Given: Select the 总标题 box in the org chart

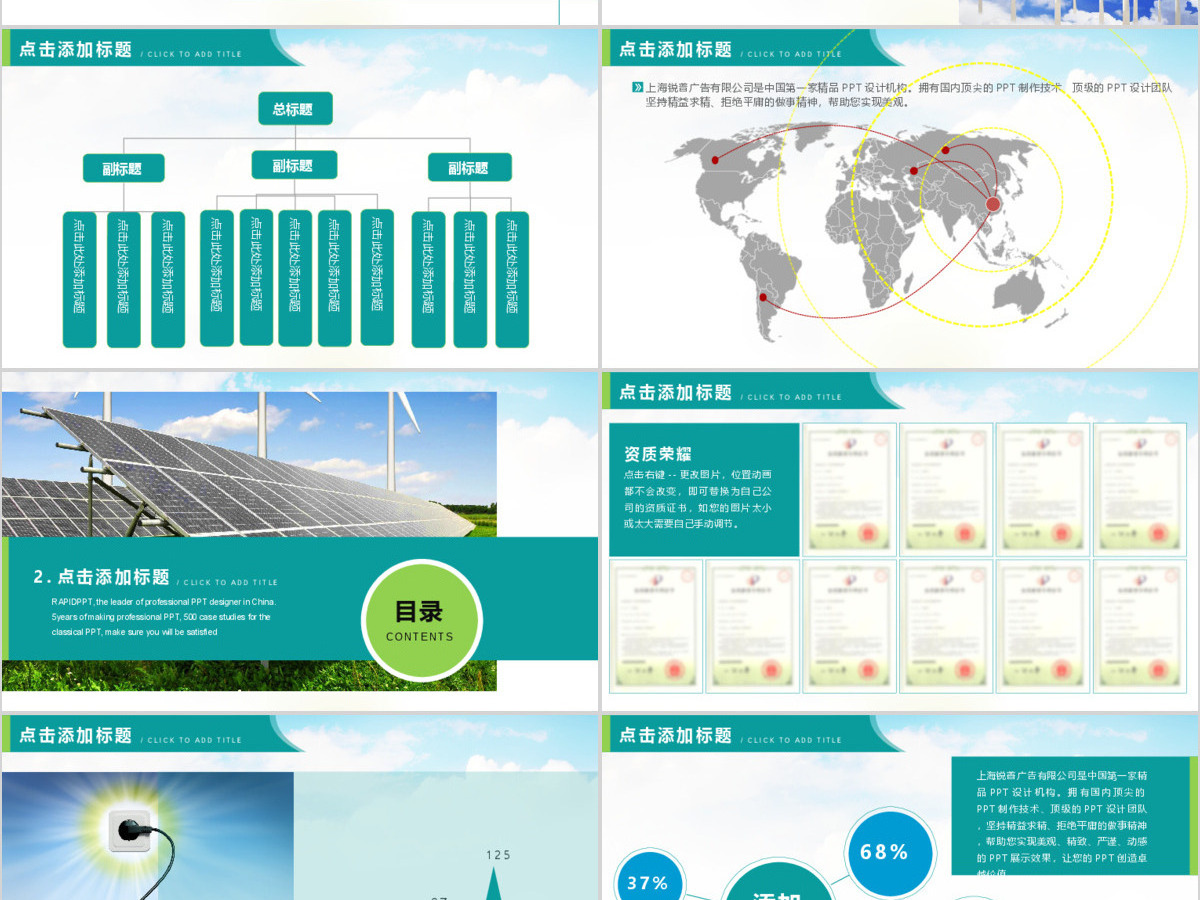Looking at the screenshot, I should pos(295,109).
